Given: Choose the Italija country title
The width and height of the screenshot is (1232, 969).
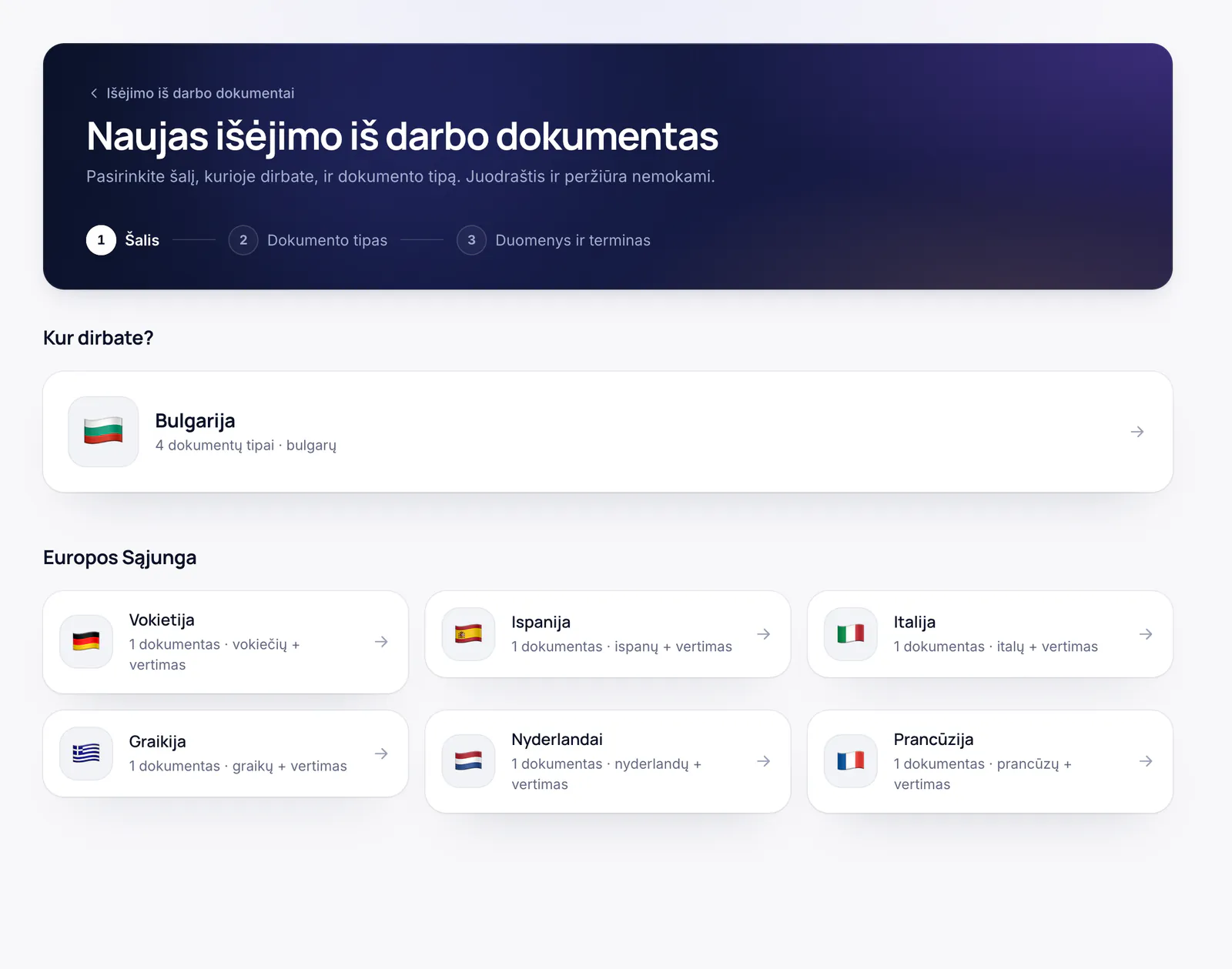Looking at the screenshot, I should (915, 623).
